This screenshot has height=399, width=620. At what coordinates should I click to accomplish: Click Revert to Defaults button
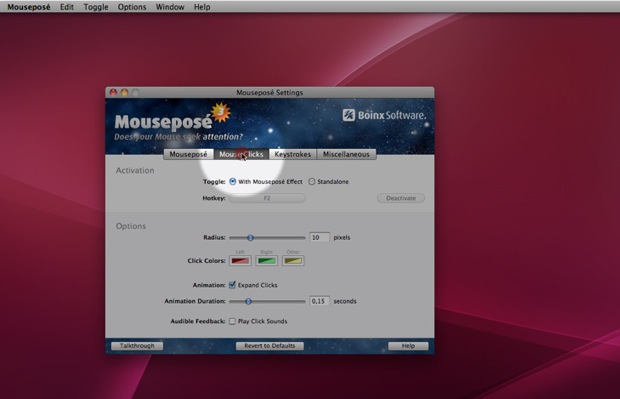(270, 346)
